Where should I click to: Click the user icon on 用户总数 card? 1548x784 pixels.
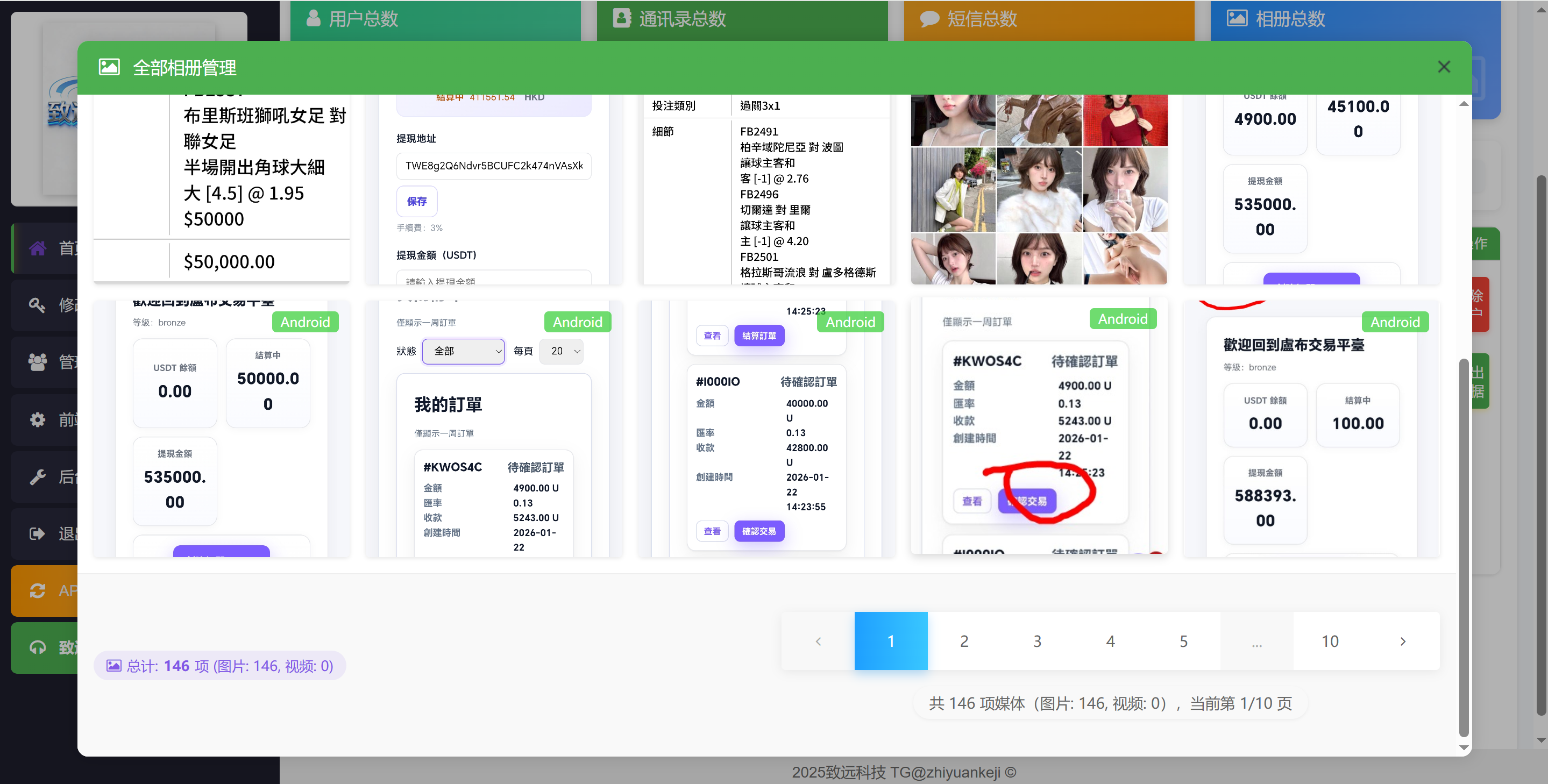tap(313, 18)
